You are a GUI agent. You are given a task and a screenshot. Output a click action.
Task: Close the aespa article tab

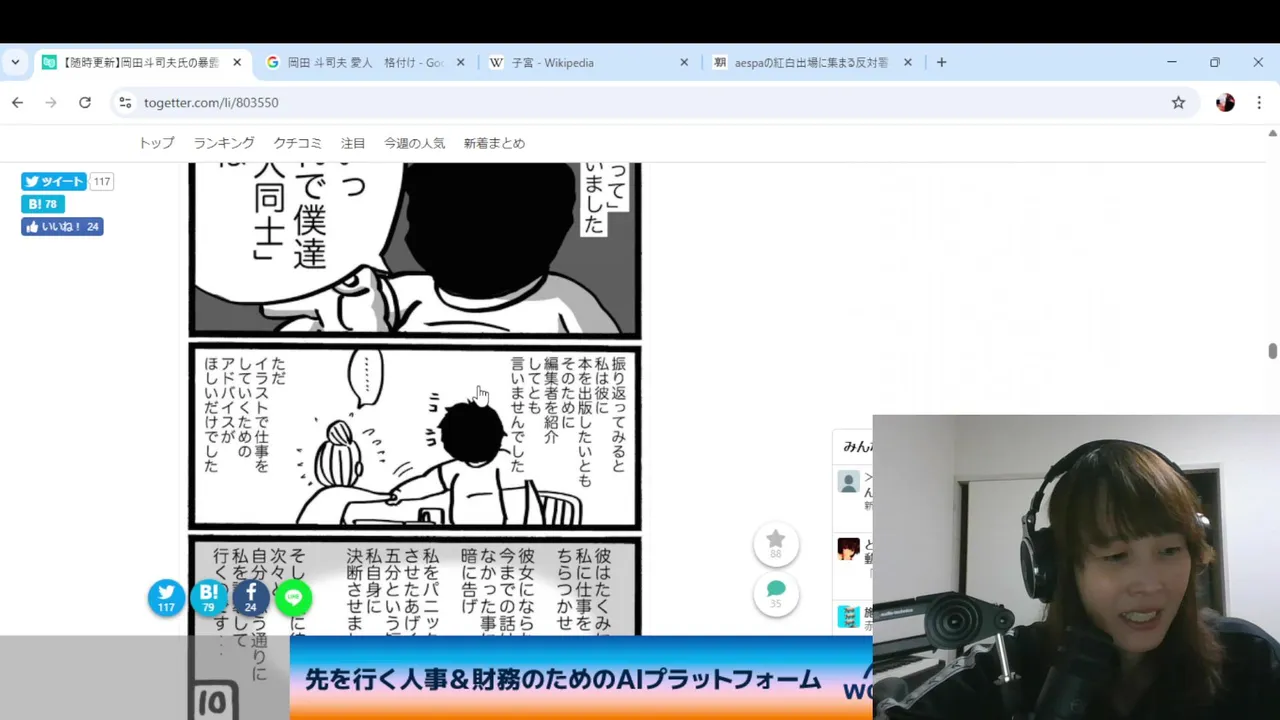tap(908, 62)
